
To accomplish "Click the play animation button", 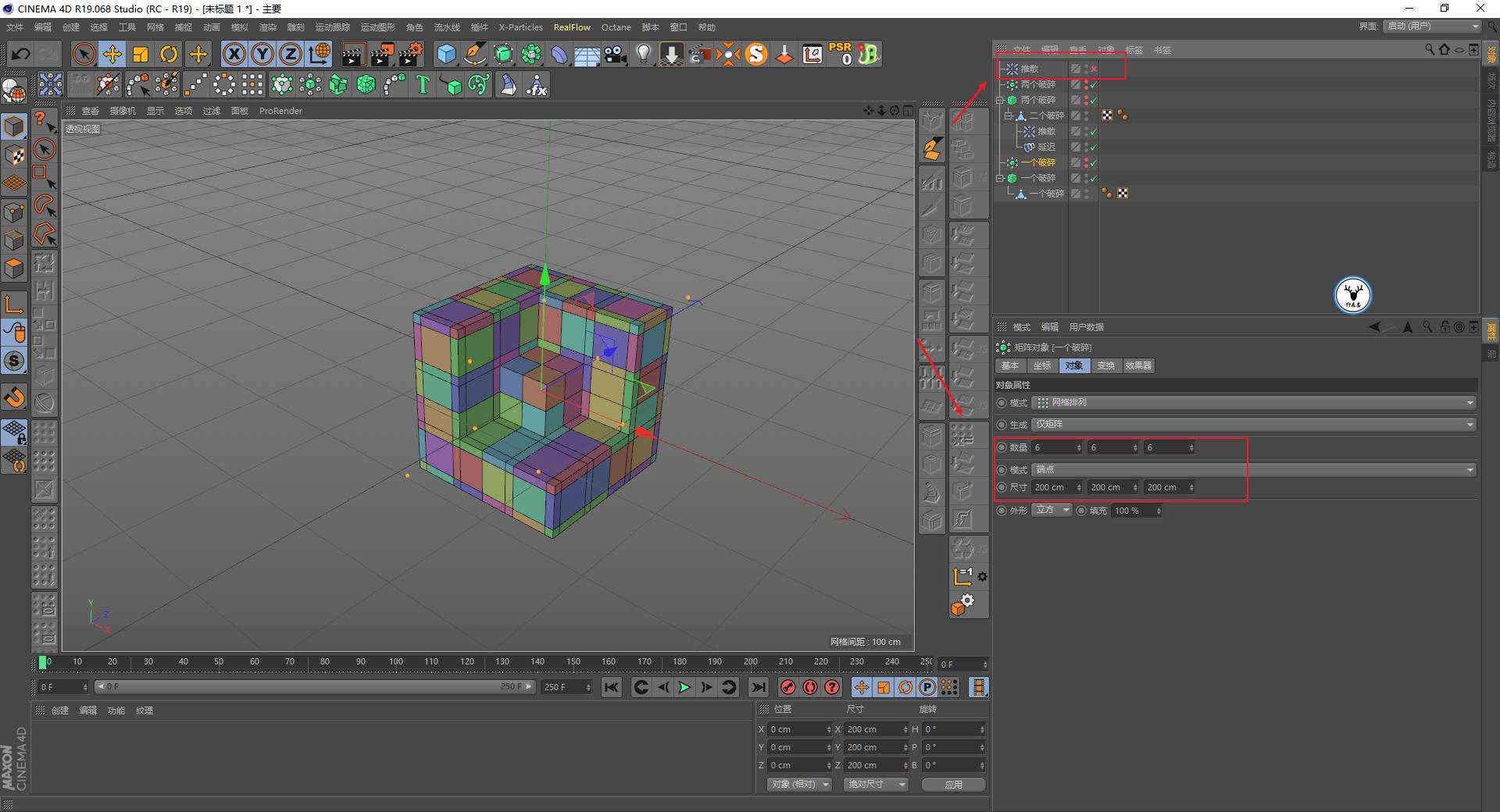I will (684, 687).
